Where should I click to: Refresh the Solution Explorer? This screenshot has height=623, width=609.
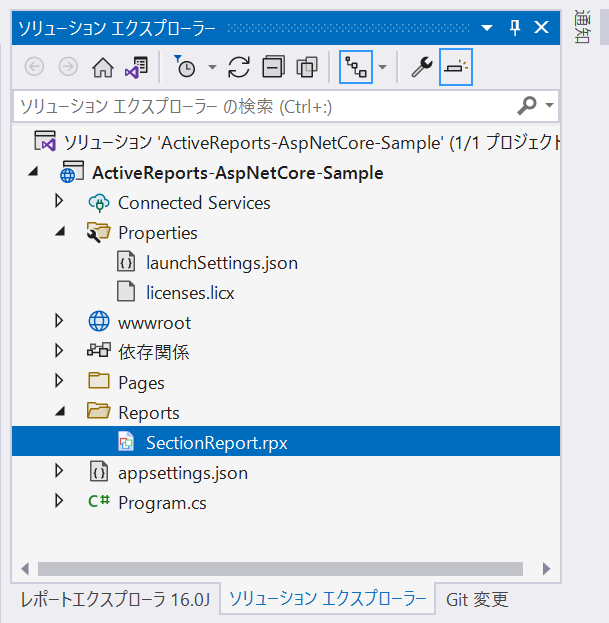pyautogui.click(x=239, y=67)
